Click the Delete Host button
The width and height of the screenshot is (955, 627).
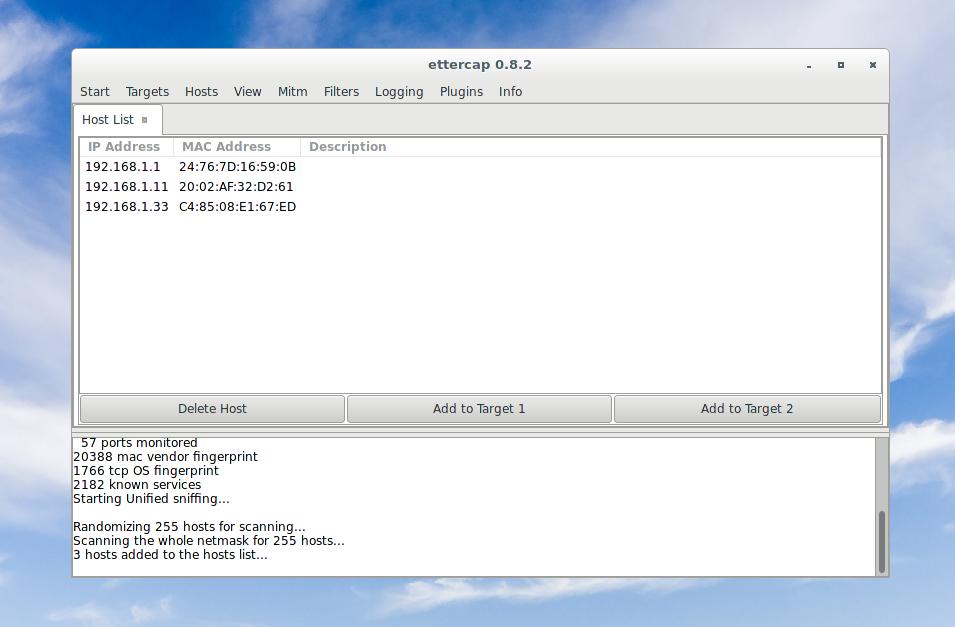pos(212,409)
